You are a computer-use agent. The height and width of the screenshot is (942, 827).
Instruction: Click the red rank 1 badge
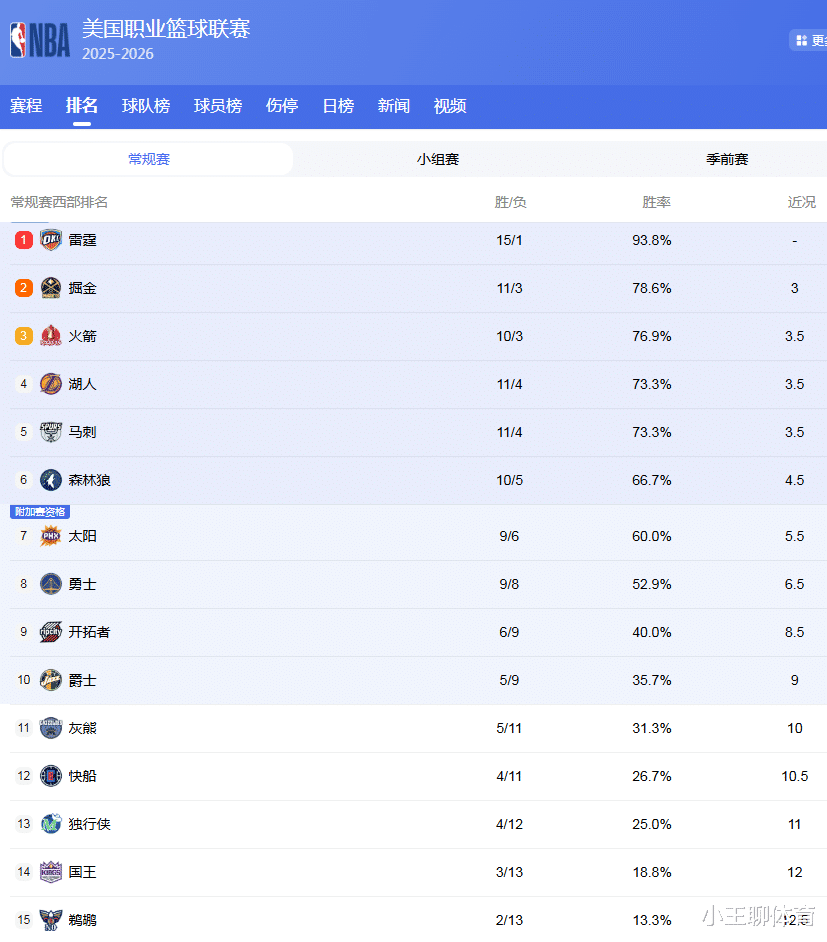click(x=23, y=240)
